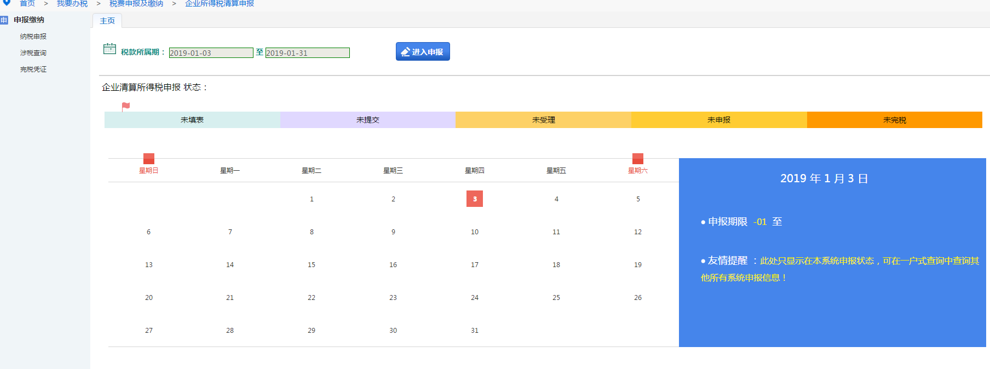Select calendar day 29
This screenshot has width=995, height=369.
tap(312, 330)
